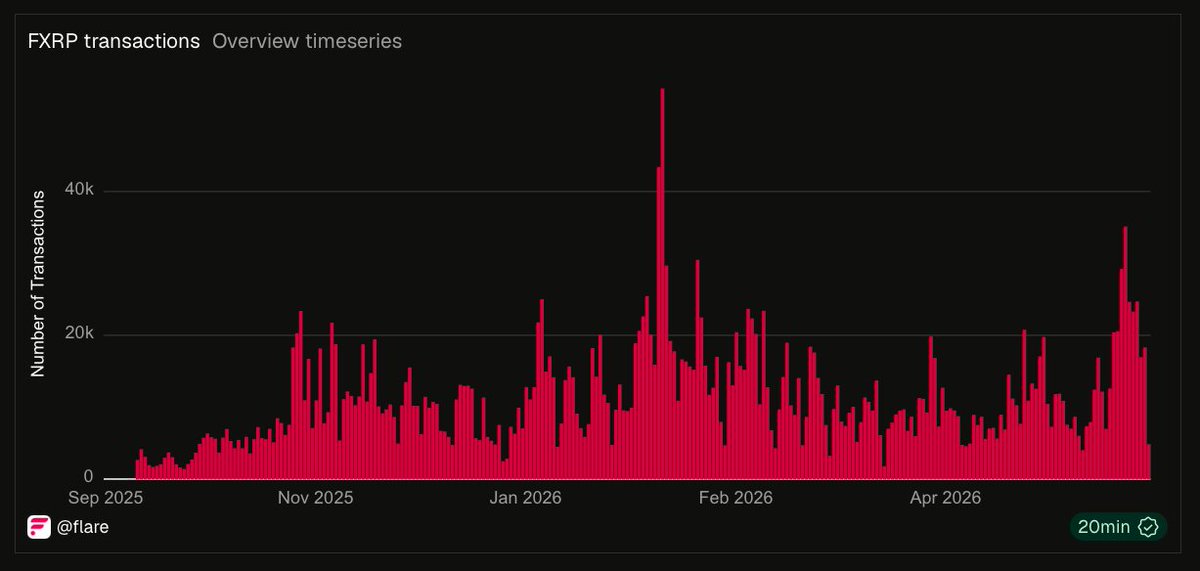Click the Apr 2026 x-axis label
1200x571 pixels.
(944, 497)
